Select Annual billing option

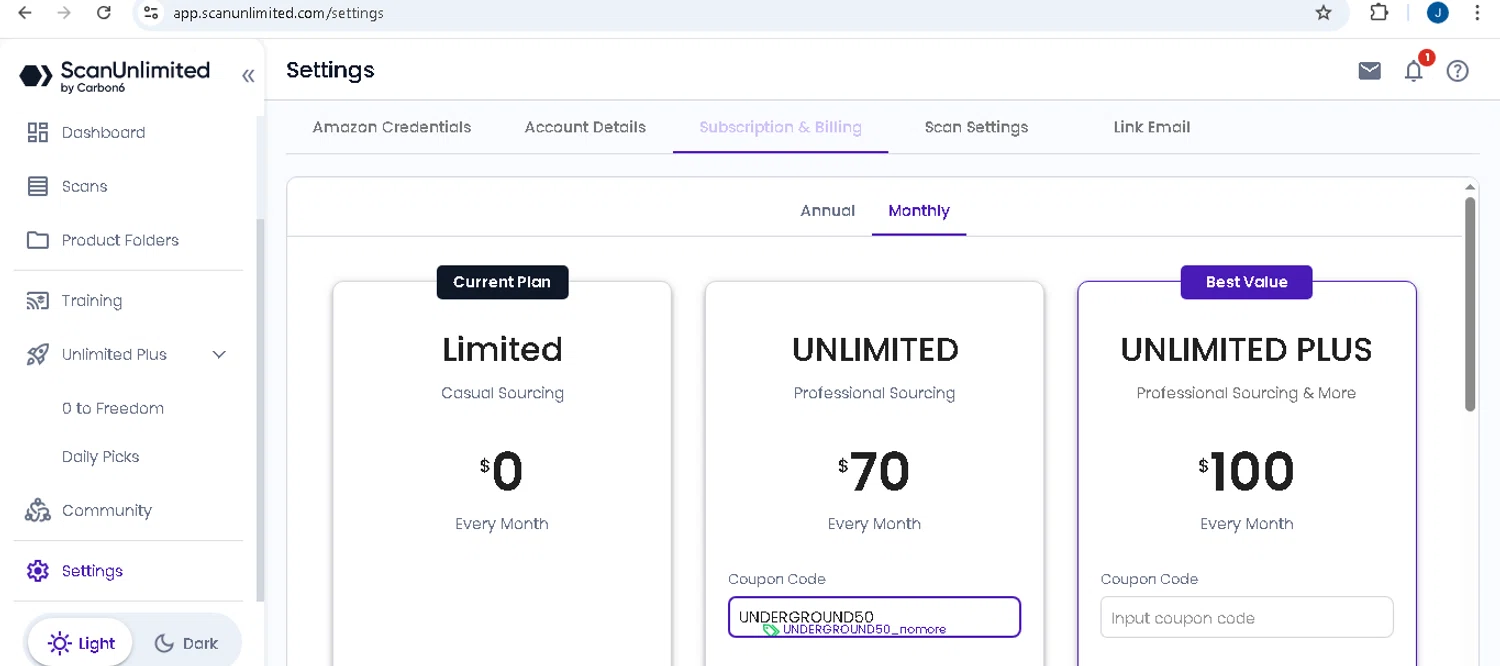coord(828,210)
